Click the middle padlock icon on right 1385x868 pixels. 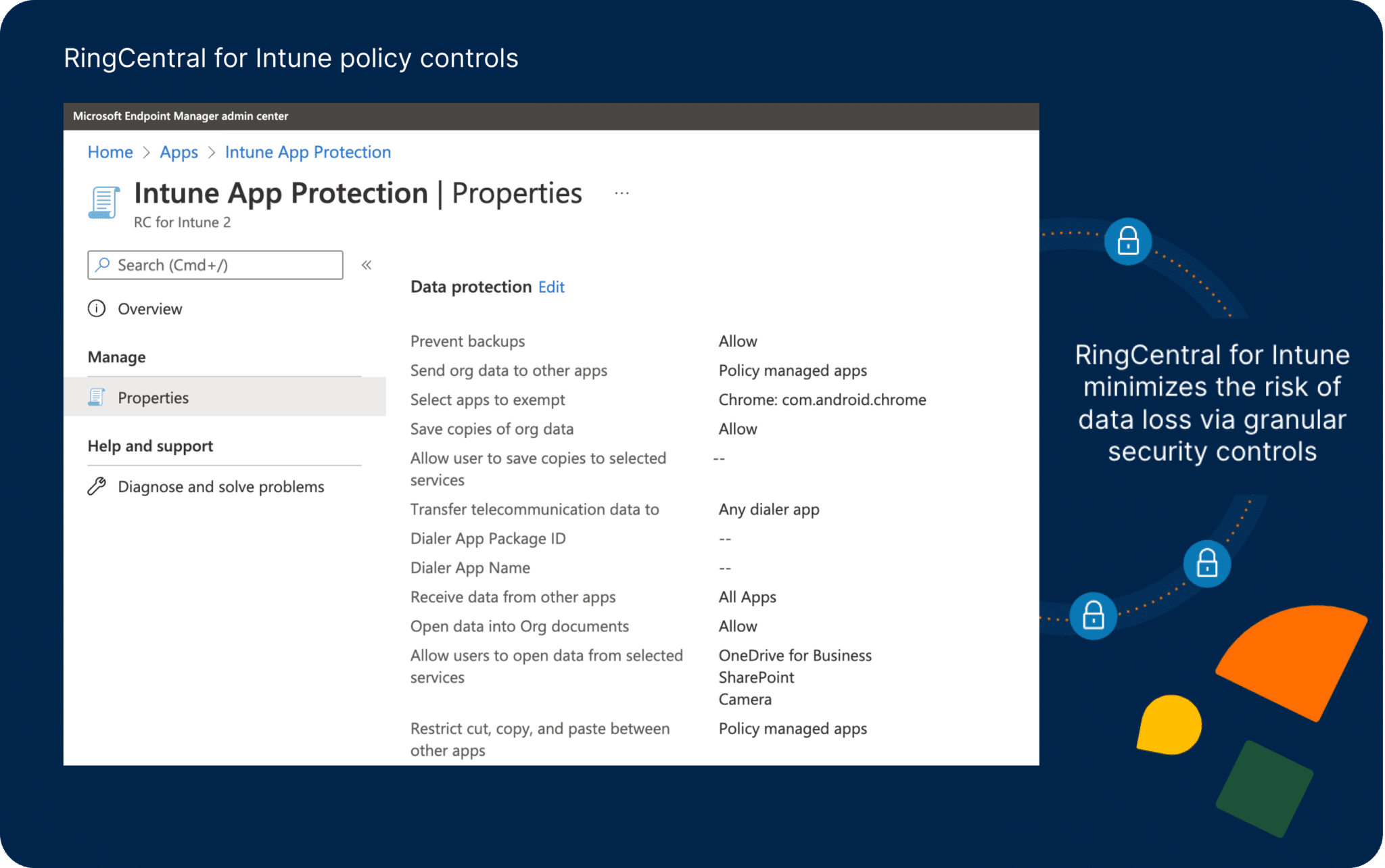[x=1206, y=564]
